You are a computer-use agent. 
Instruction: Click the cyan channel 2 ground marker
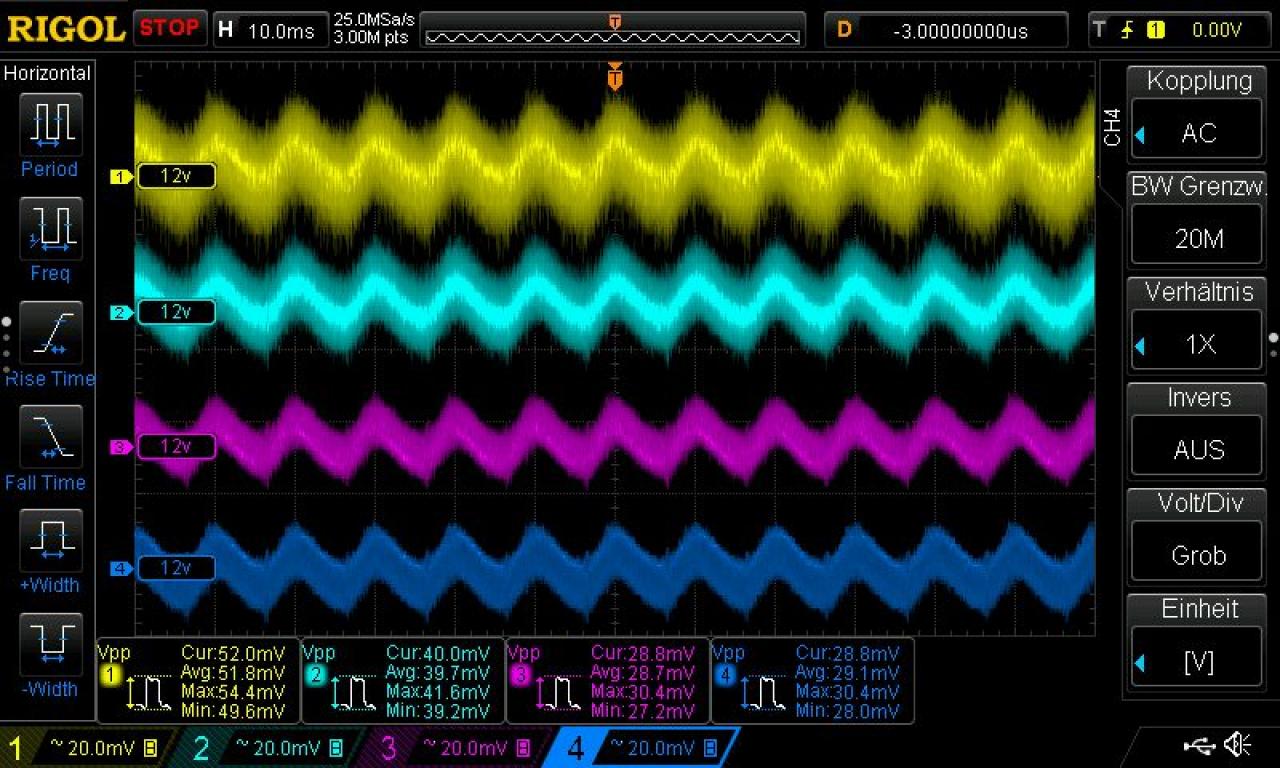click(121, 313)
